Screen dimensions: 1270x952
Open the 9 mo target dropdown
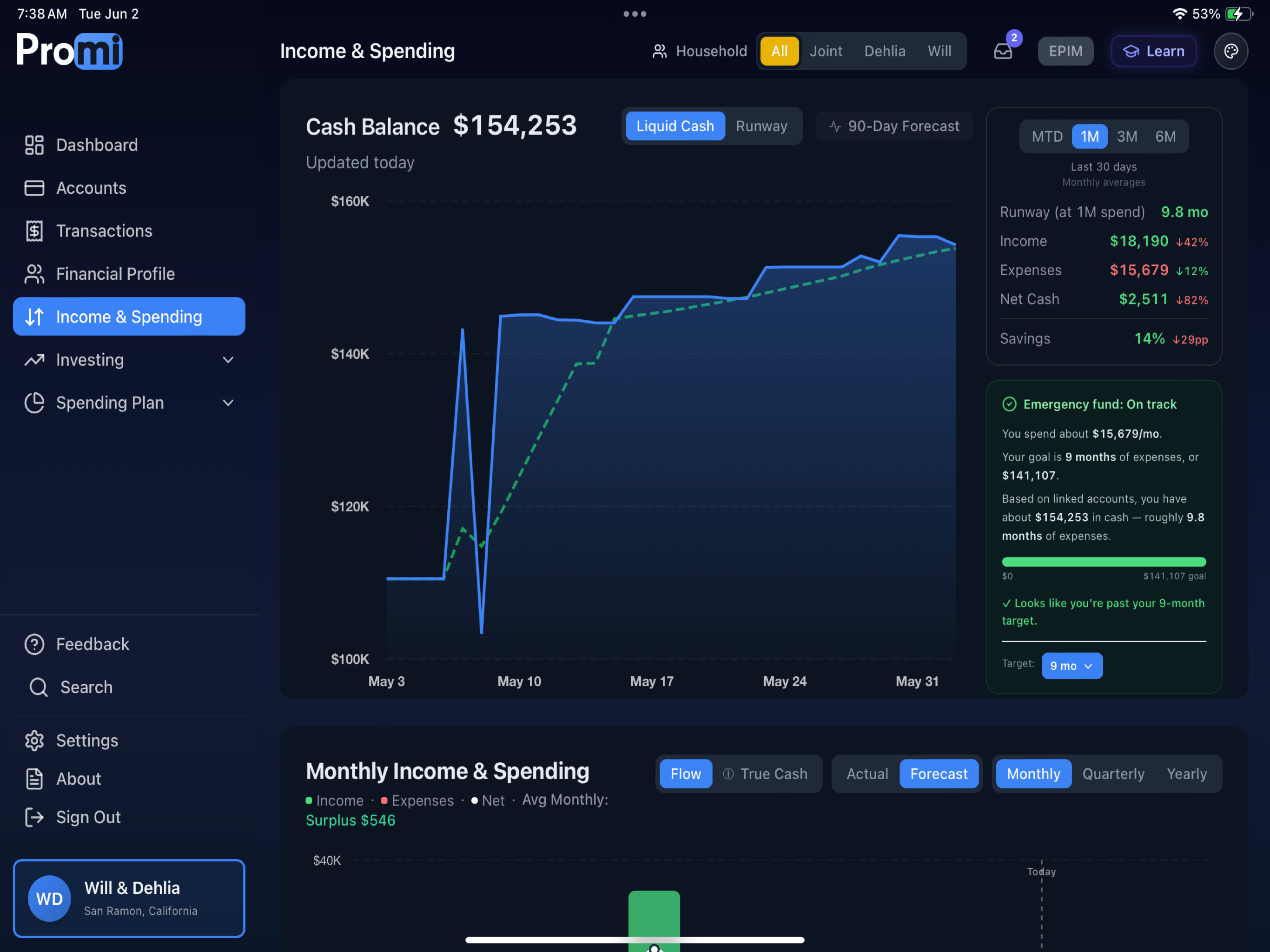coord(1072,666)
